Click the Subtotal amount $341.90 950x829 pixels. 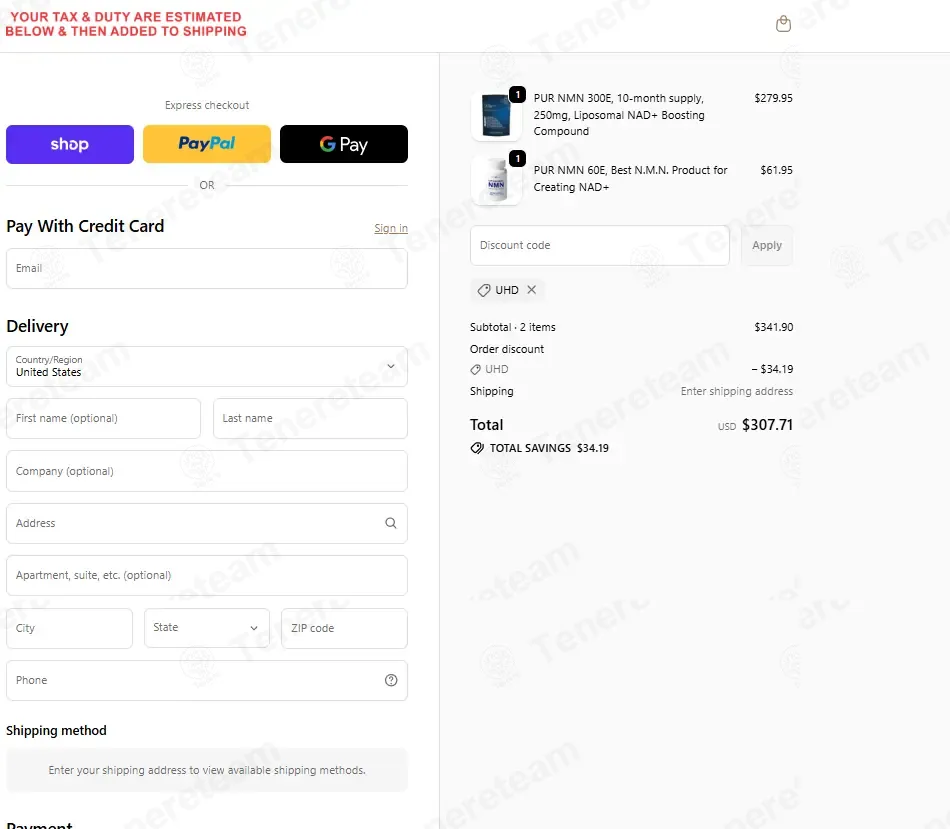click(773, 327)
